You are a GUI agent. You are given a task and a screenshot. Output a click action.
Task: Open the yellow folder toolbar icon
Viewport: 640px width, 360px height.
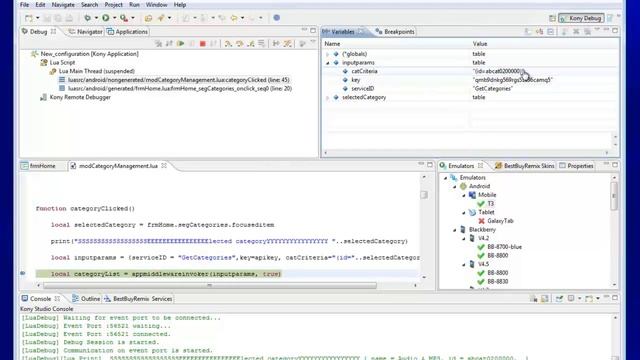(149, 18)
